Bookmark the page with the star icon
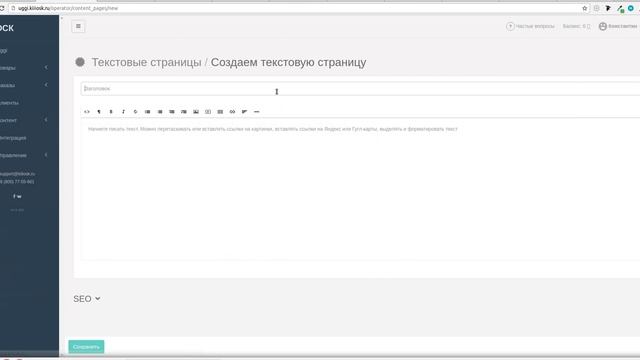This screenshot has height=360, width=640. (584, 8)
